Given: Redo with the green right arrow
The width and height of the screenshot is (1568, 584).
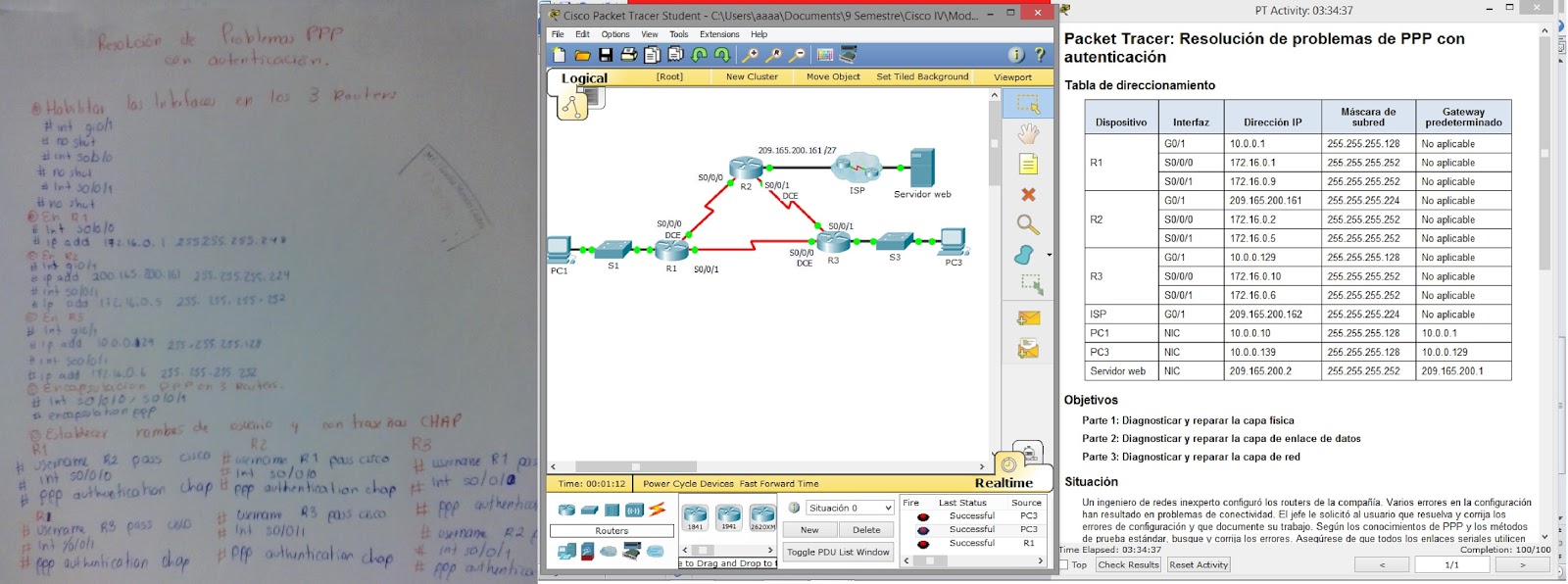Looking at the screenshot, I should [x=722, y=55].
